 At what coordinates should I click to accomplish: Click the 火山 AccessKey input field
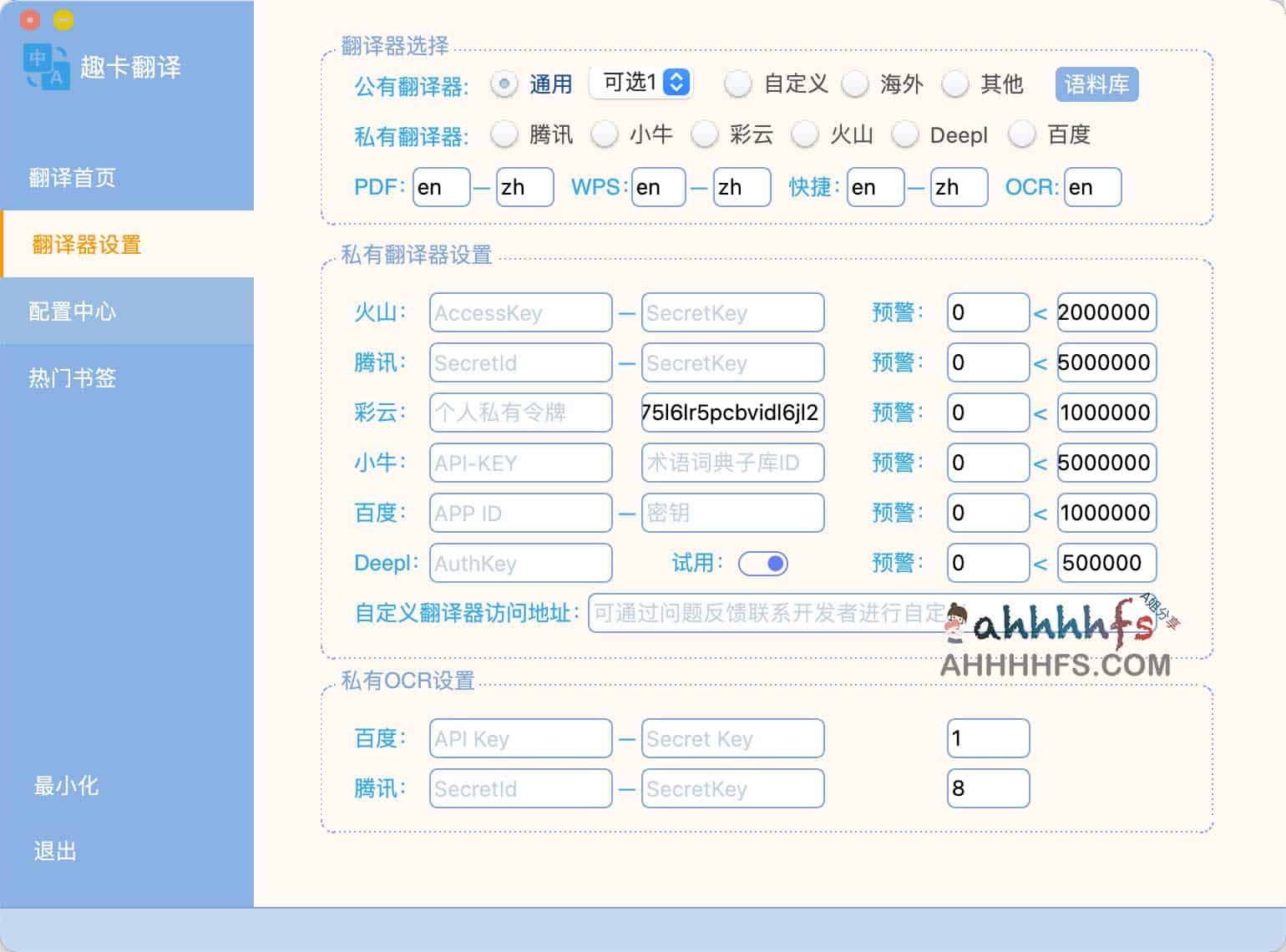point(519,312)
